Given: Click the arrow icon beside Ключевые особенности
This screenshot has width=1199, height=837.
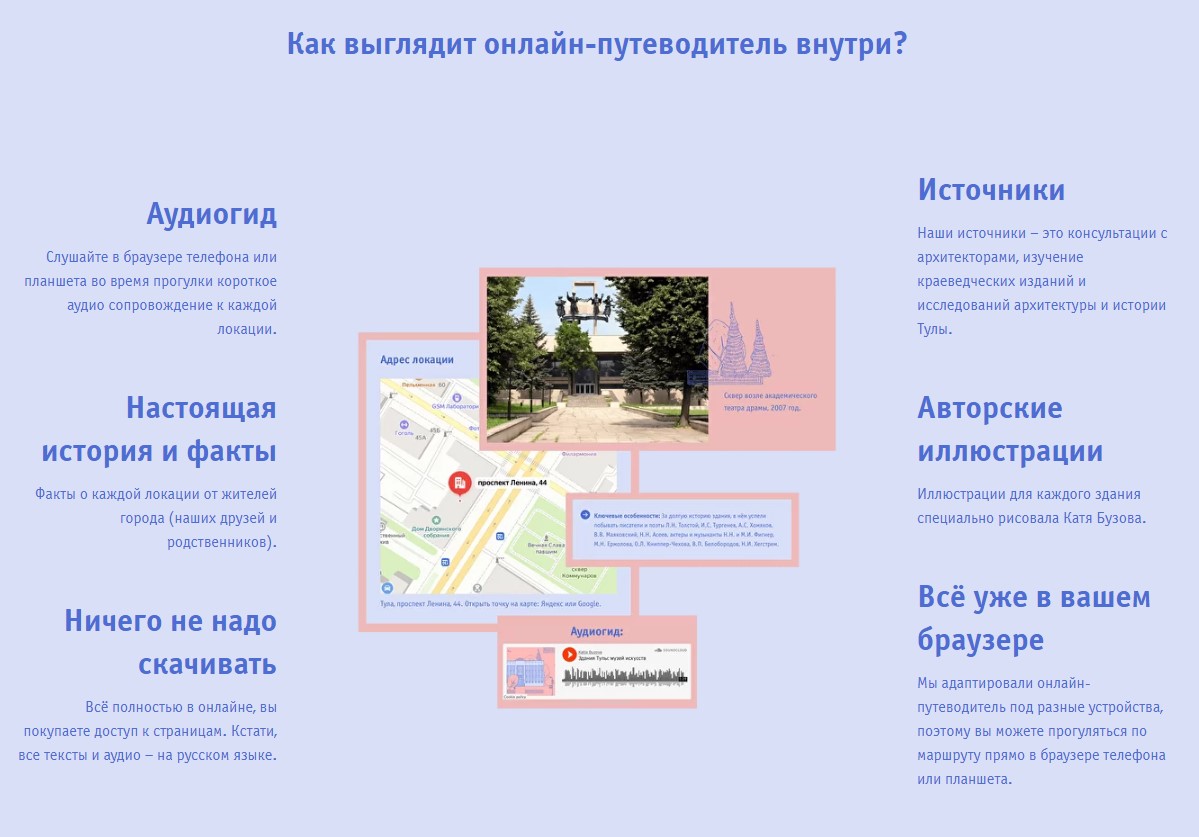Looking at the screenshot, I should click(x=585, y=515).
